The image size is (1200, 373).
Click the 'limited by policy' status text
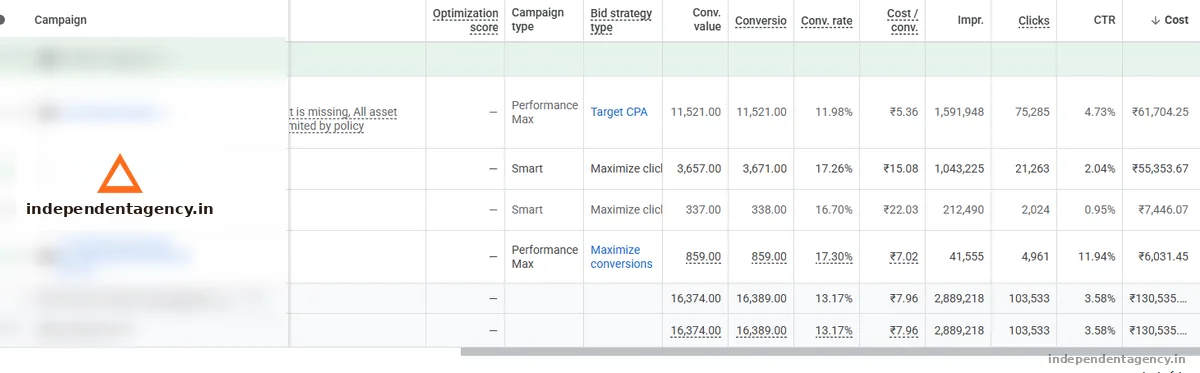(326, 126)
